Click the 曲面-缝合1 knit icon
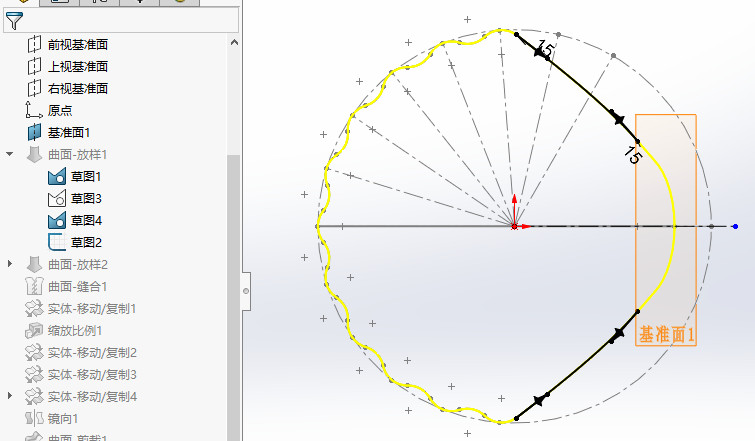 34,286
